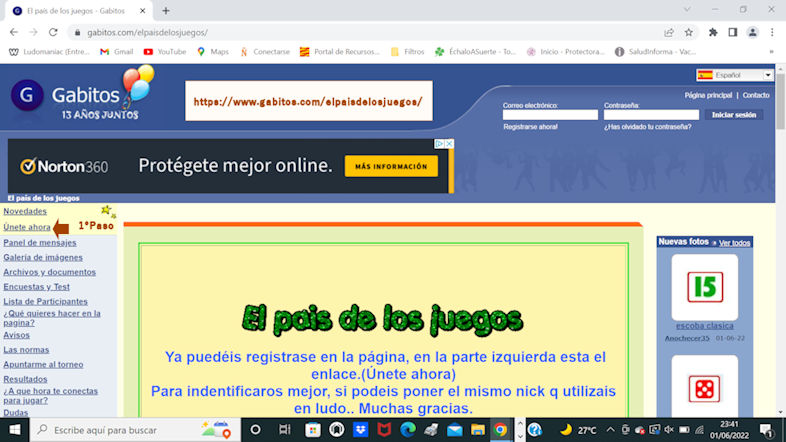
Task: Open Novedades in the sidebar
Action: click(25, 211)
